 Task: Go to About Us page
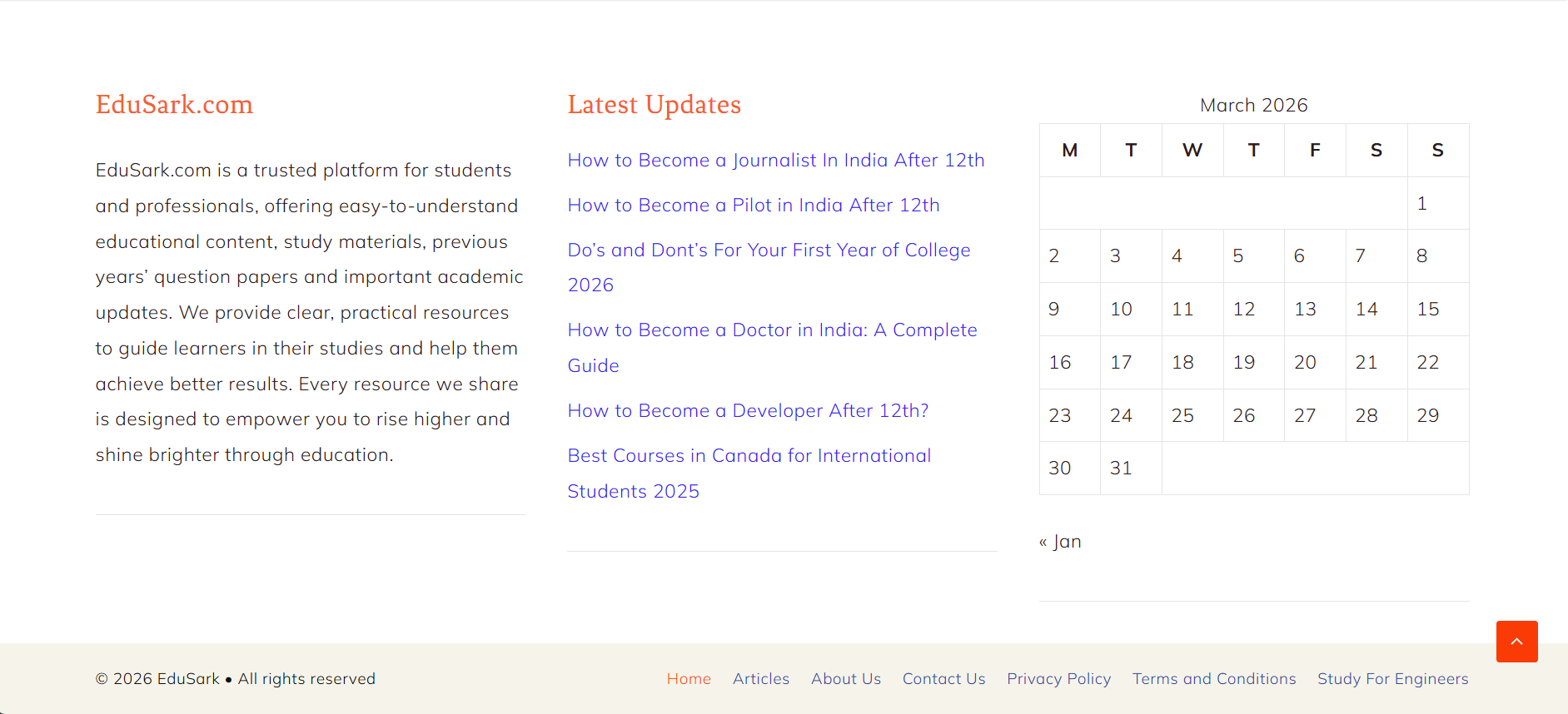tap(845, 679)
